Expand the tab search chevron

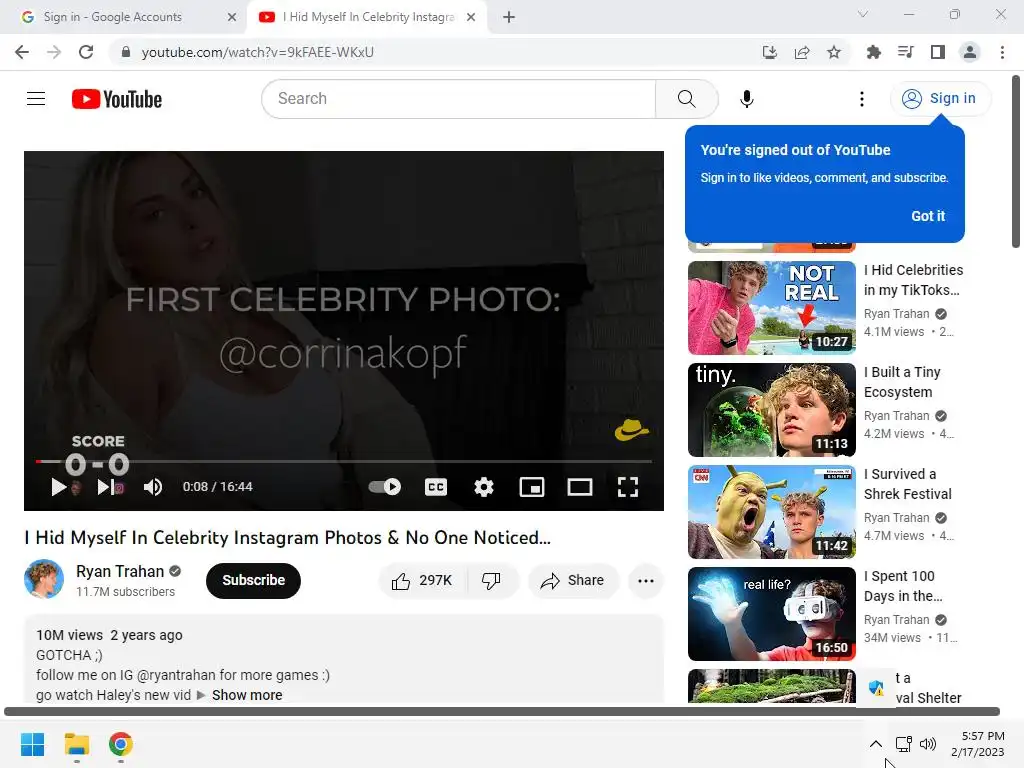(863, 14)
